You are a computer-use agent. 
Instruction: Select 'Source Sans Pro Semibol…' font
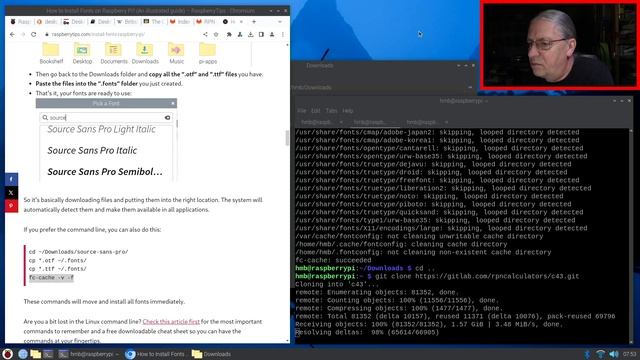point(105,172)
